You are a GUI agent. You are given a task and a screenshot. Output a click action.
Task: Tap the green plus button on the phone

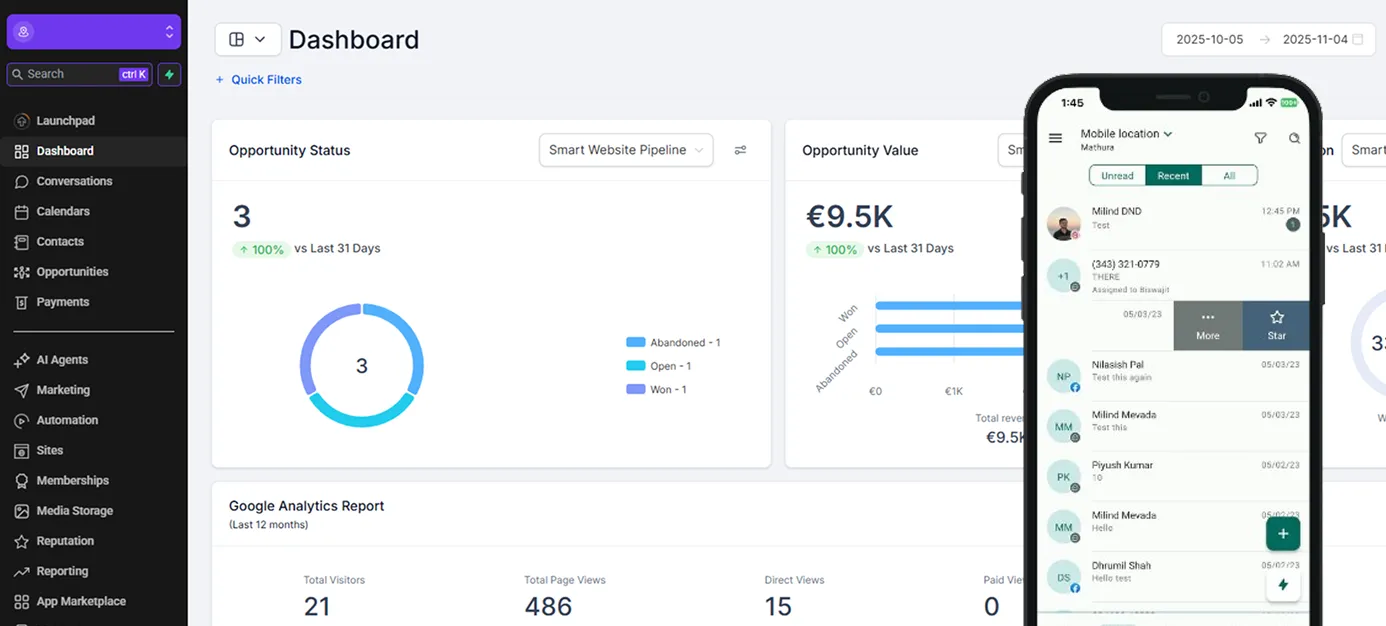[x=1283, y=534]
